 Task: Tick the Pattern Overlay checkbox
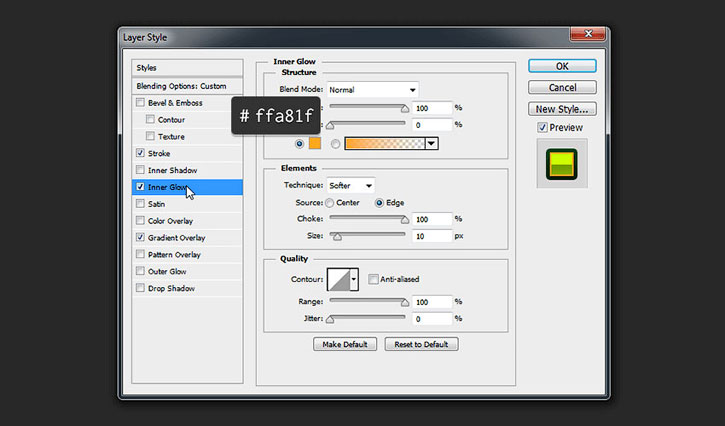coord(140,254)
